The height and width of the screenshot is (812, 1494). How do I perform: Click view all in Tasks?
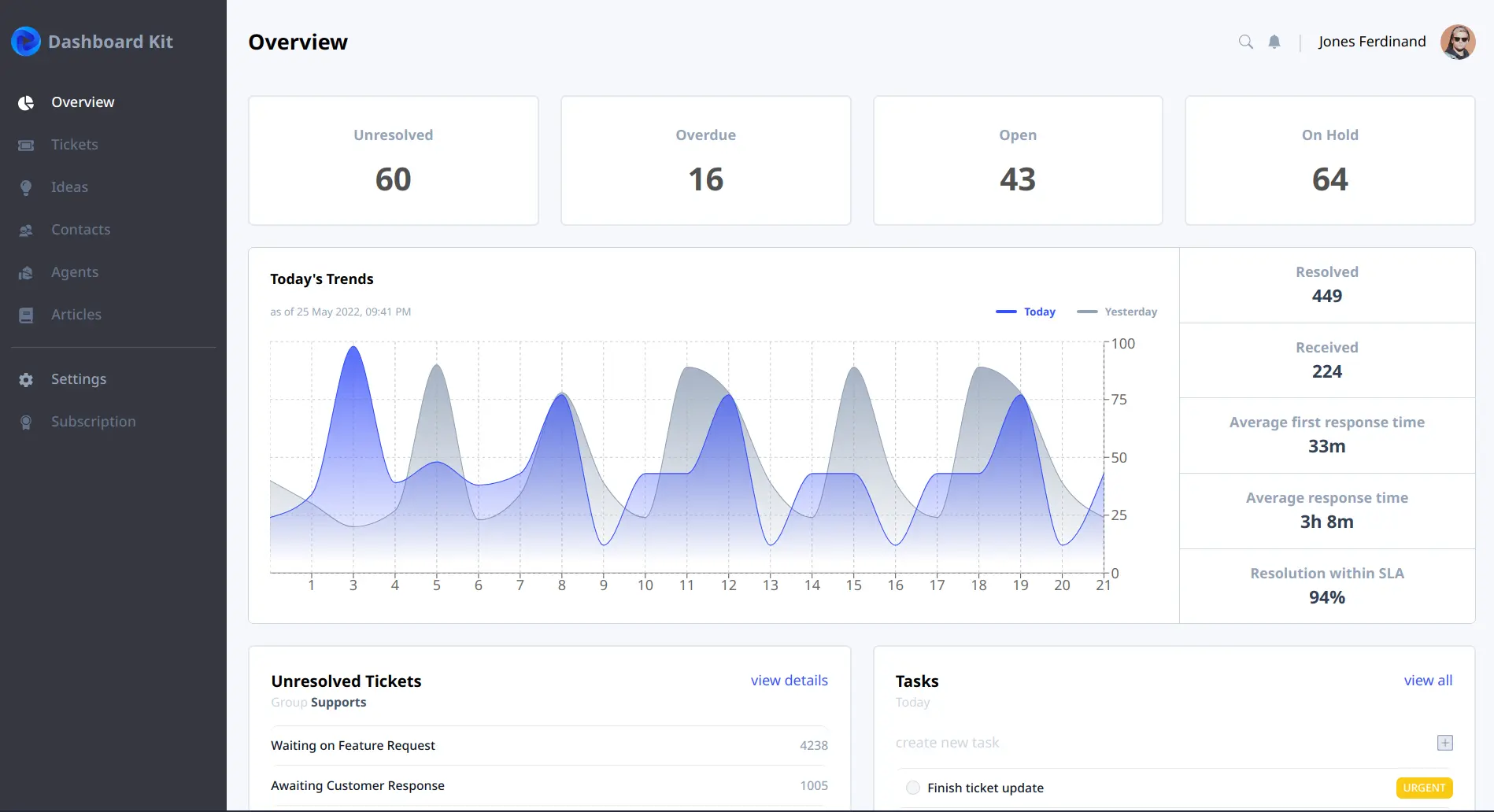(1428, 681)
